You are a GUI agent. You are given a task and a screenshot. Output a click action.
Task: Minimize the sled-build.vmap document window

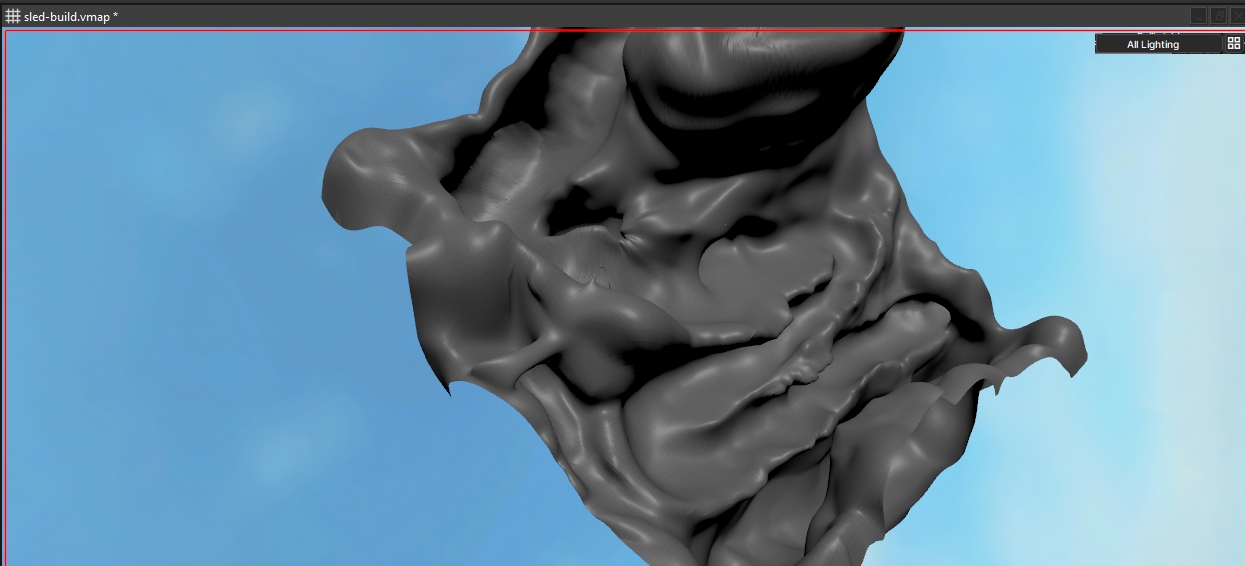click(1198, 15)
